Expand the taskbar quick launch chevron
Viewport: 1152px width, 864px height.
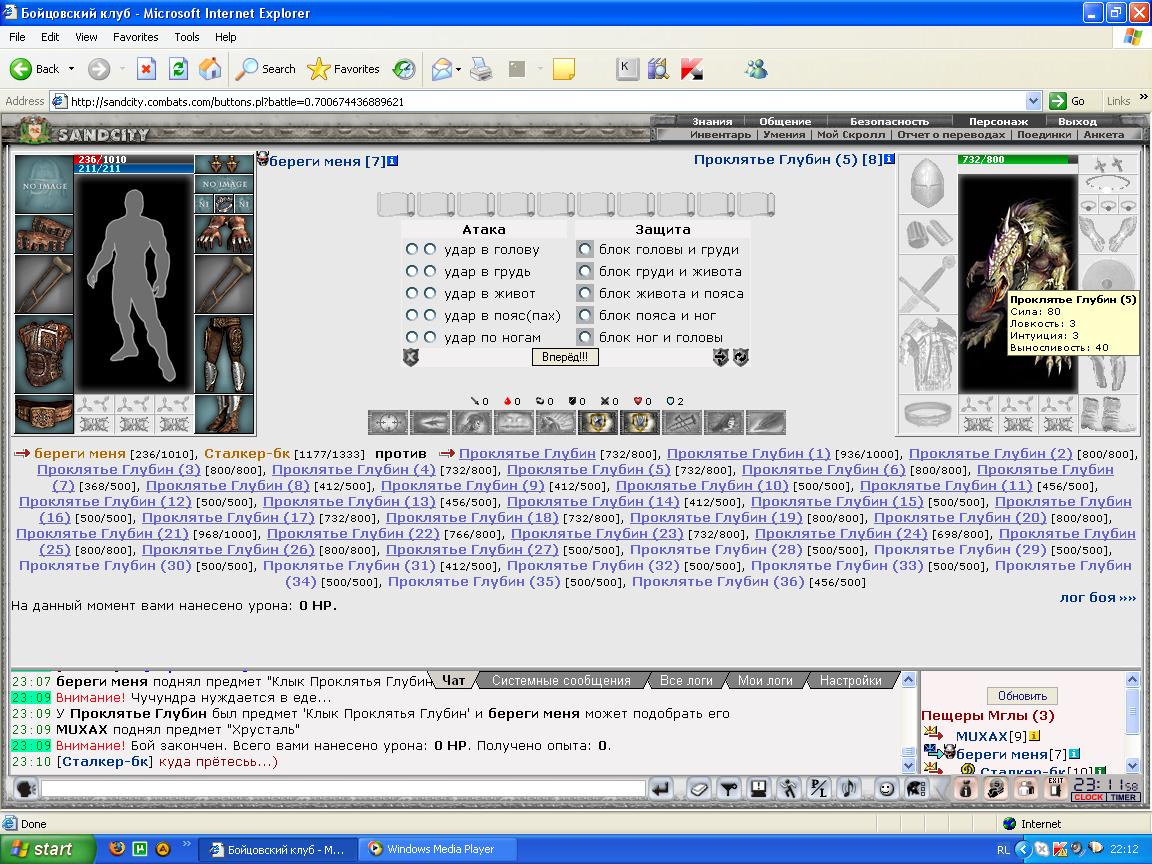pos(186,843)
